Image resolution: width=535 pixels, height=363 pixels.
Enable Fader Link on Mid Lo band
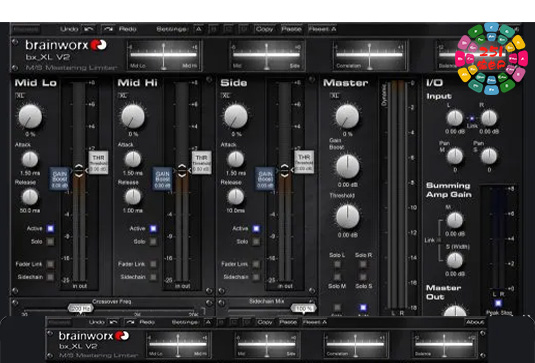tap(50, 264)
